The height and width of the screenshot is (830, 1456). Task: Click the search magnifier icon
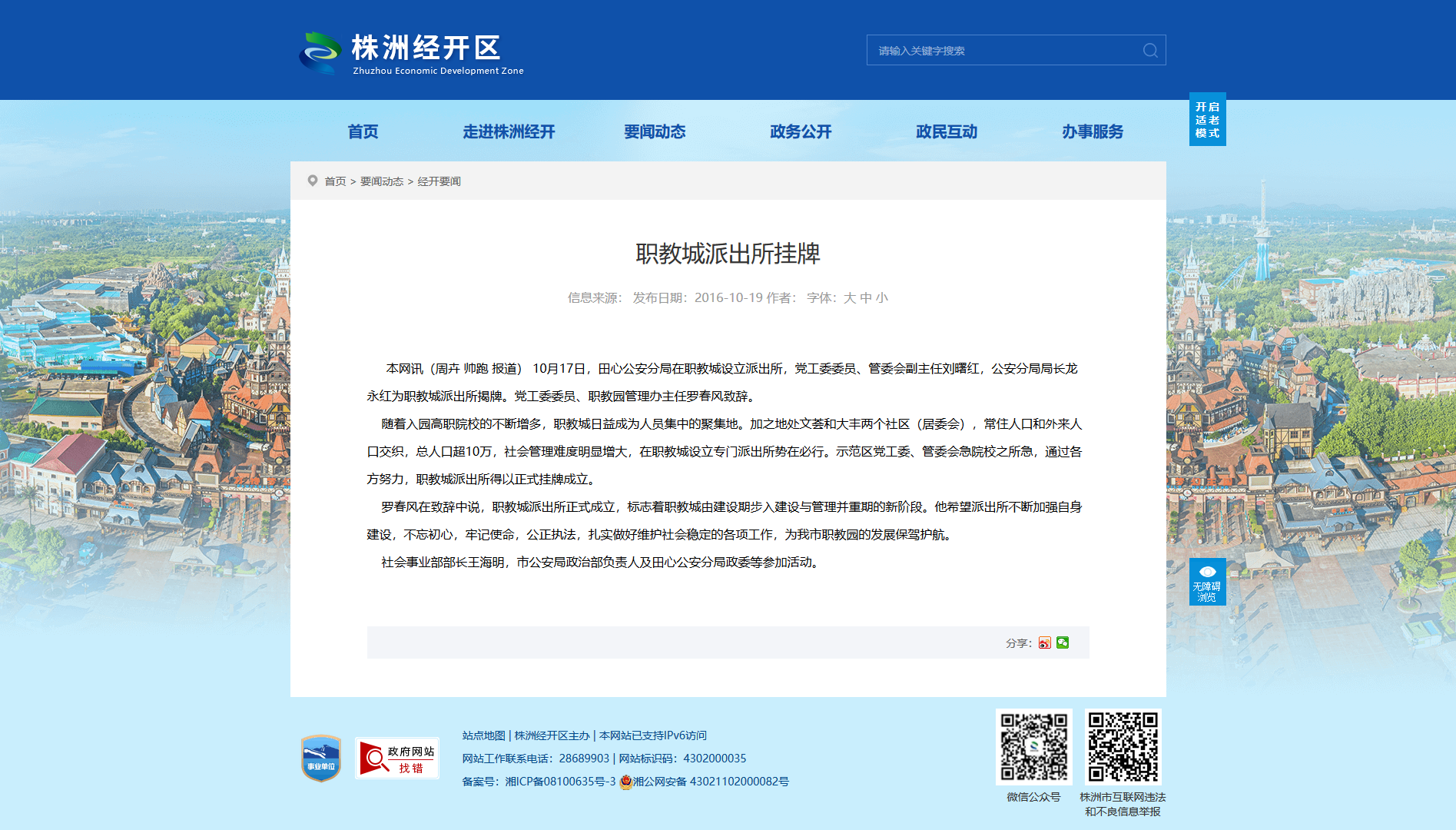(x=1150, y=50)
